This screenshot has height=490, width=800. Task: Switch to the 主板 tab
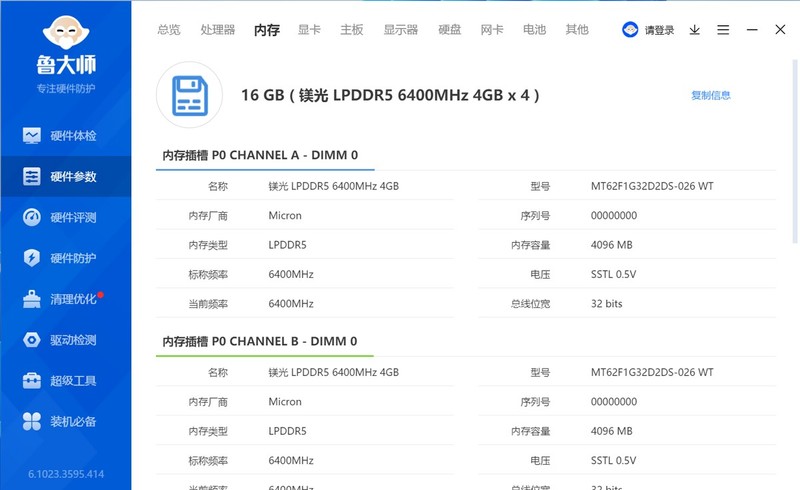tap(352, 30)
